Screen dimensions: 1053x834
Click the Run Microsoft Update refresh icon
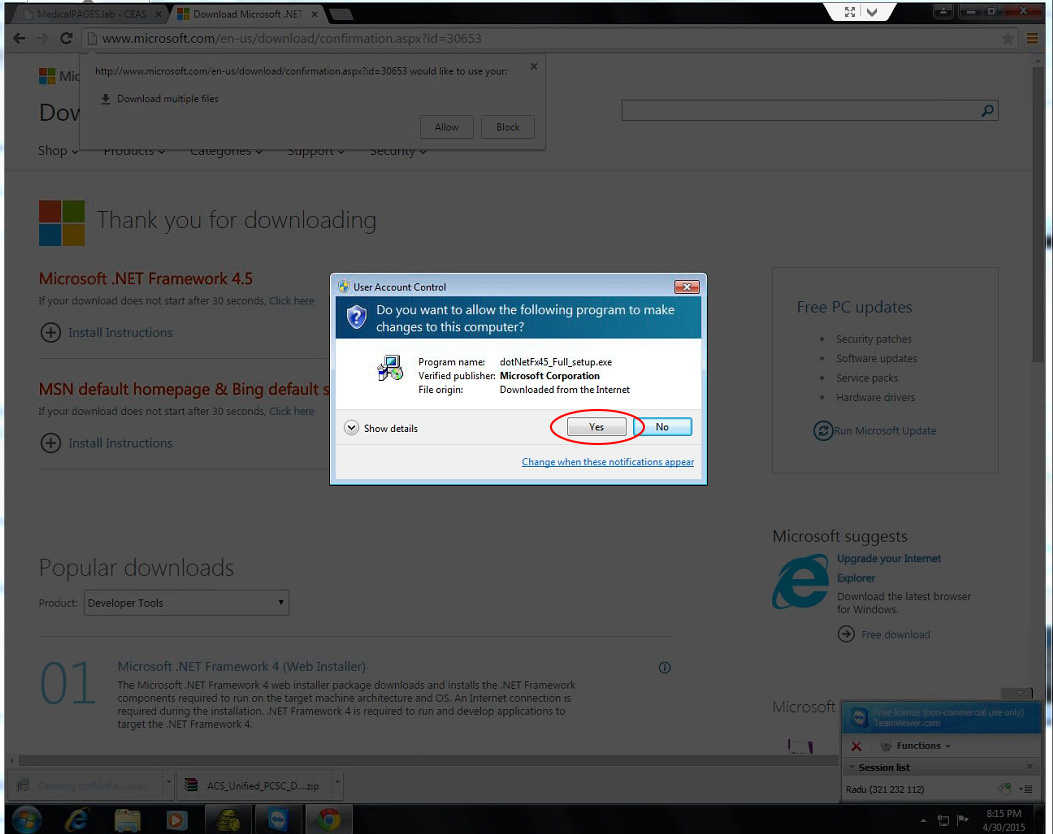coord(823,430)
